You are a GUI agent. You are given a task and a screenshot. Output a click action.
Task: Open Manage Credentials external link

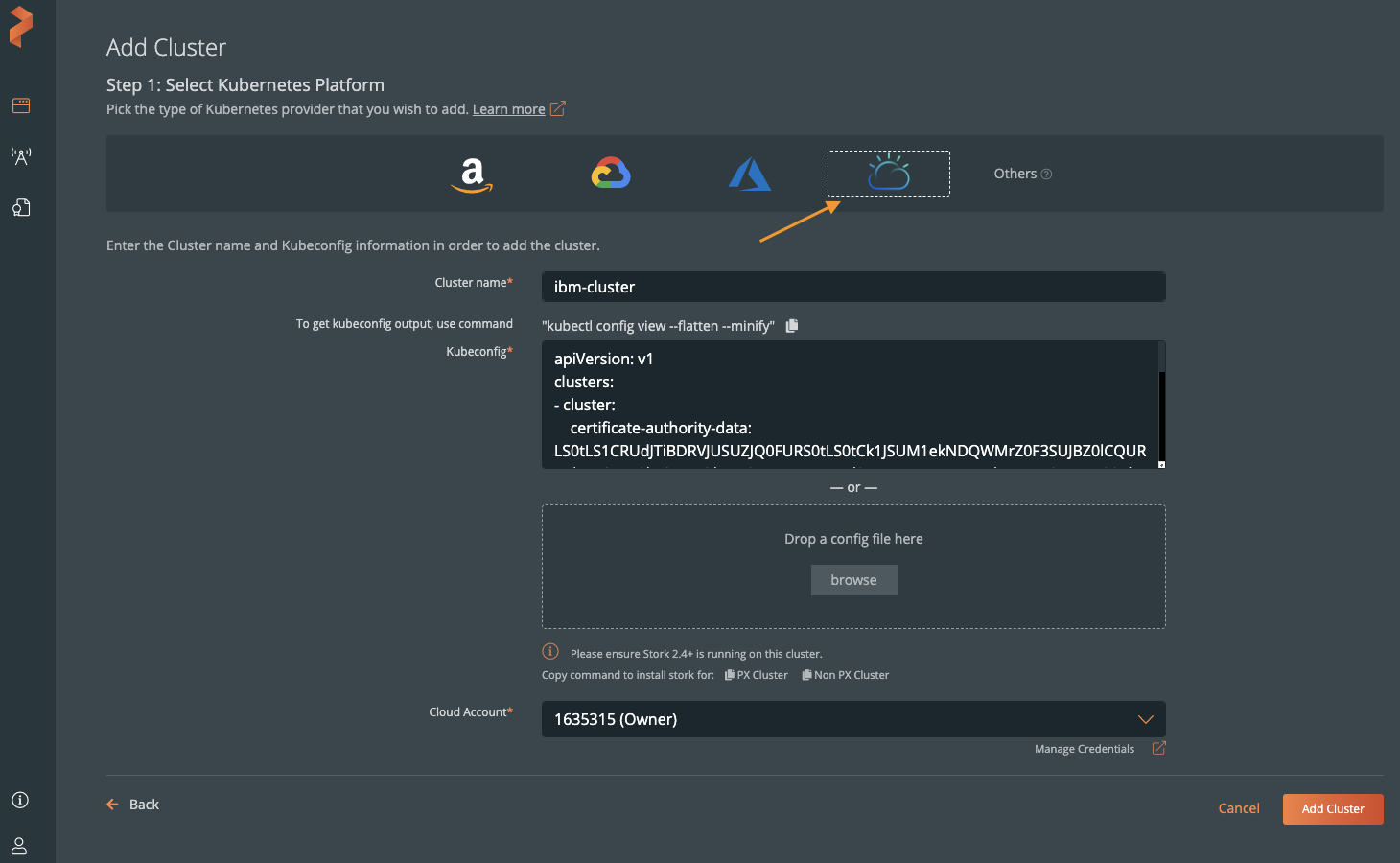1158,749
